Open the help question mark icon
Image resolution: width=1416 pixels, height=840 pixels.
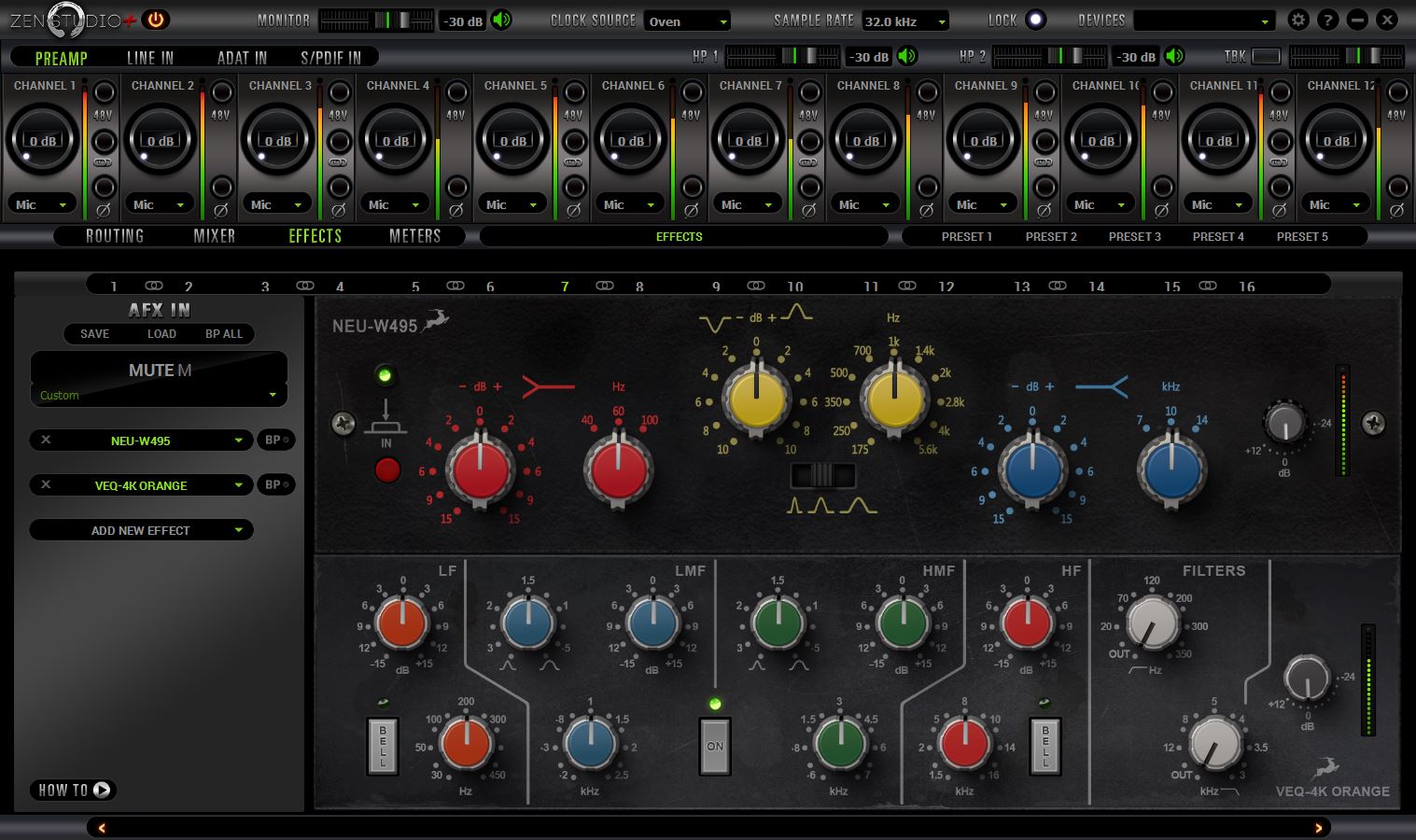pos(1327,20)
